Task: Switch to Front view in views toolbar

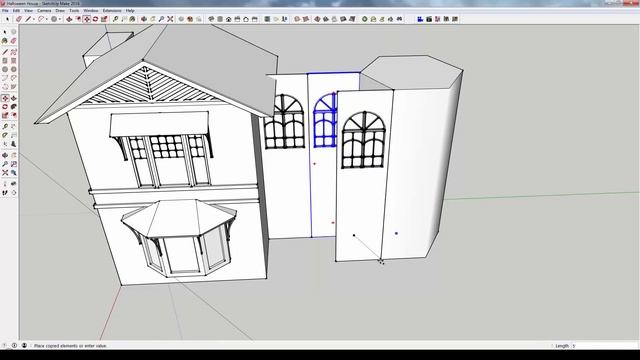Action: 229,19
